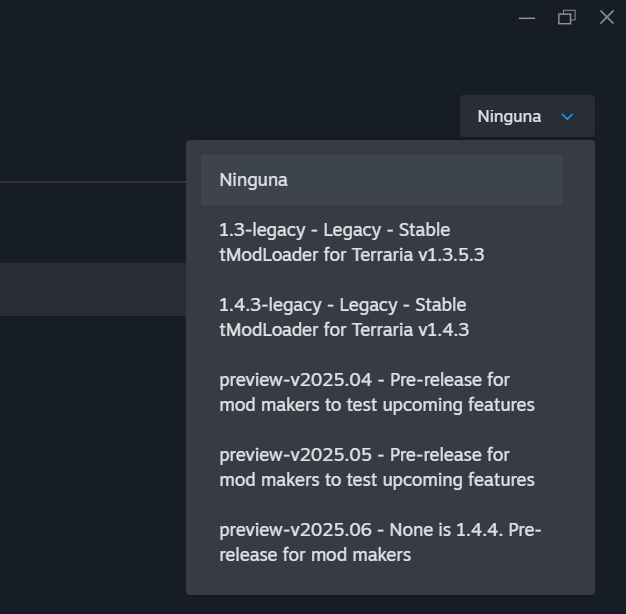This screenshot has height=614, width=626.
Task: Pick the "None is 1.4.4" pre-release entry
Action: click(380, 542)
